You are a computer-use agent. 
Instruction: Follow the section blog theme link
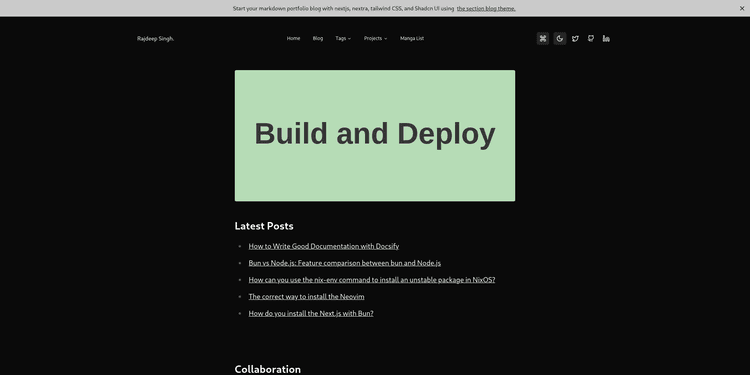(486, 9)
